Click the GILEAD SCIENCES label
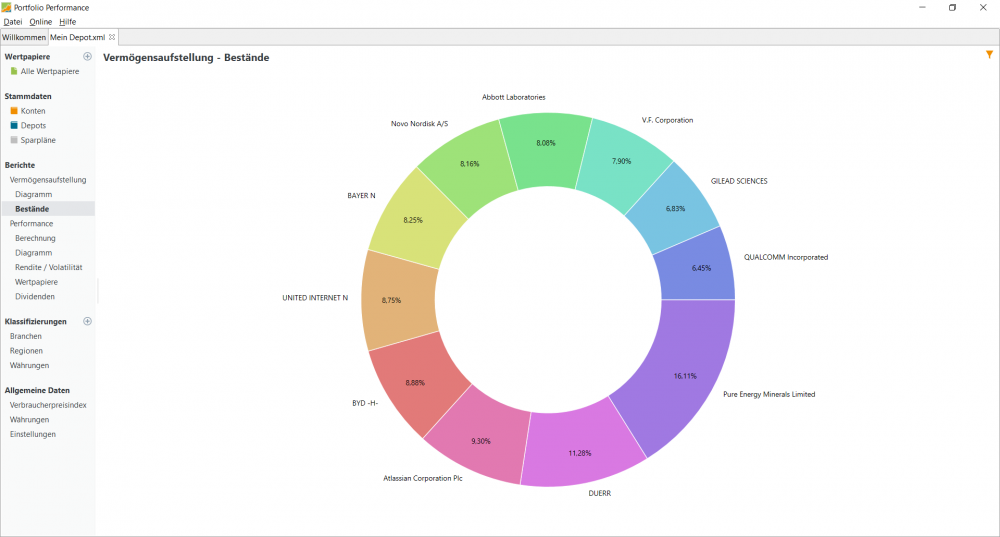1000x537 pixels. click(739, 181)
